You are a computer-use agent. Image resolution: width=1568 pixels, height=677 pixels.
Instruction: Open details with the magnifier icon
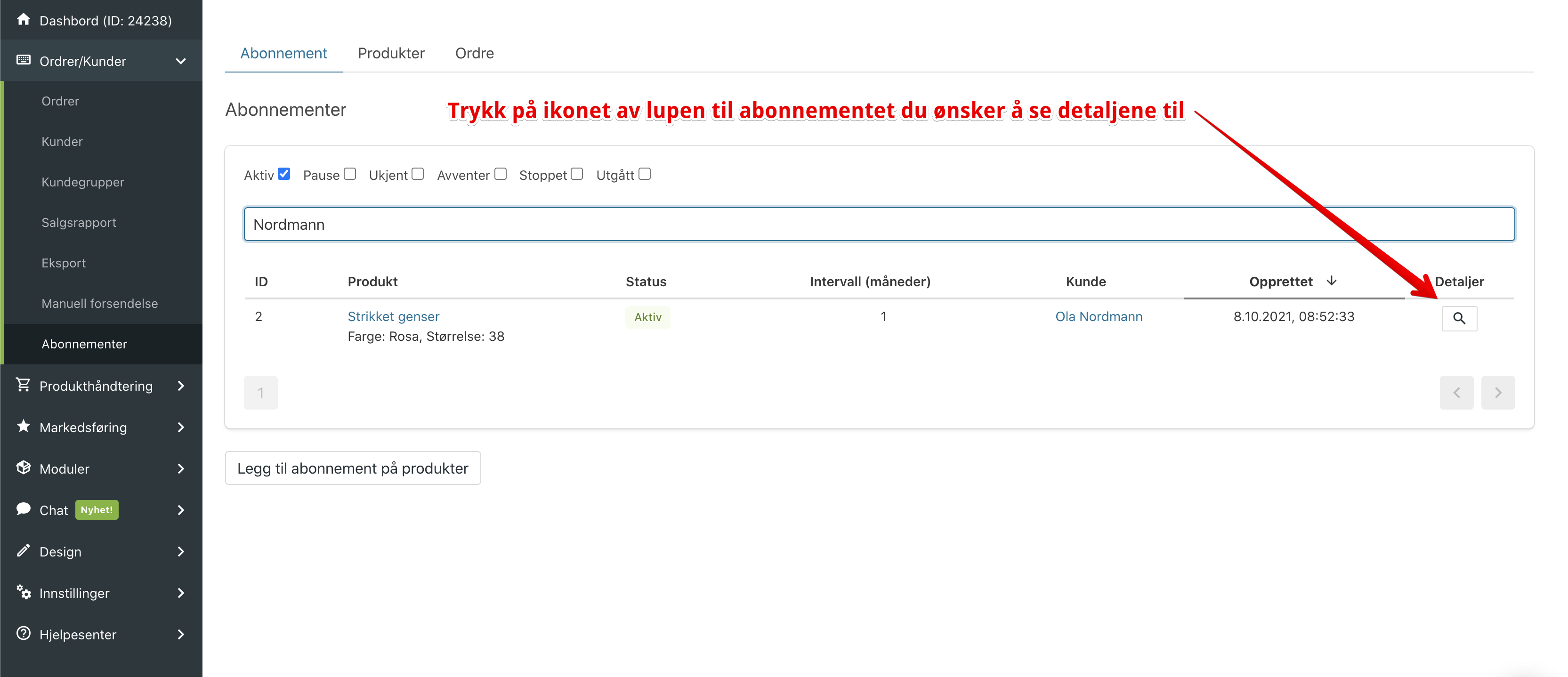[1459, 318]
